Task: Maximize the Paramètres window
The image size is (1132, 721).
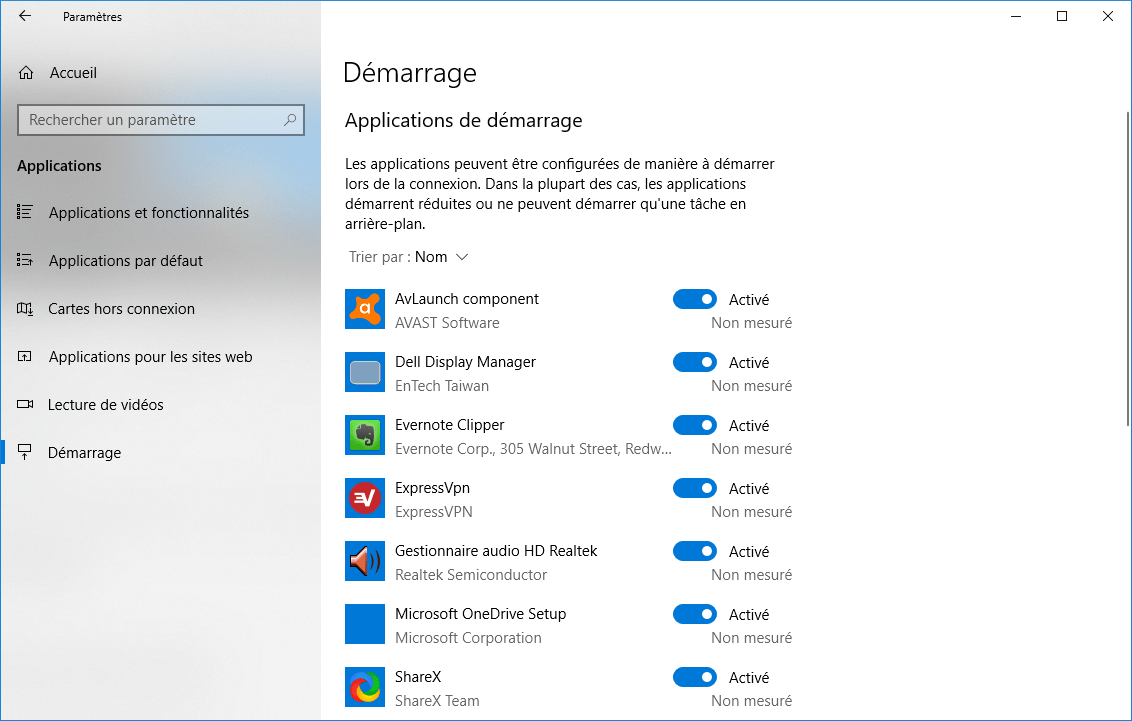Action: coord(1061,16)
